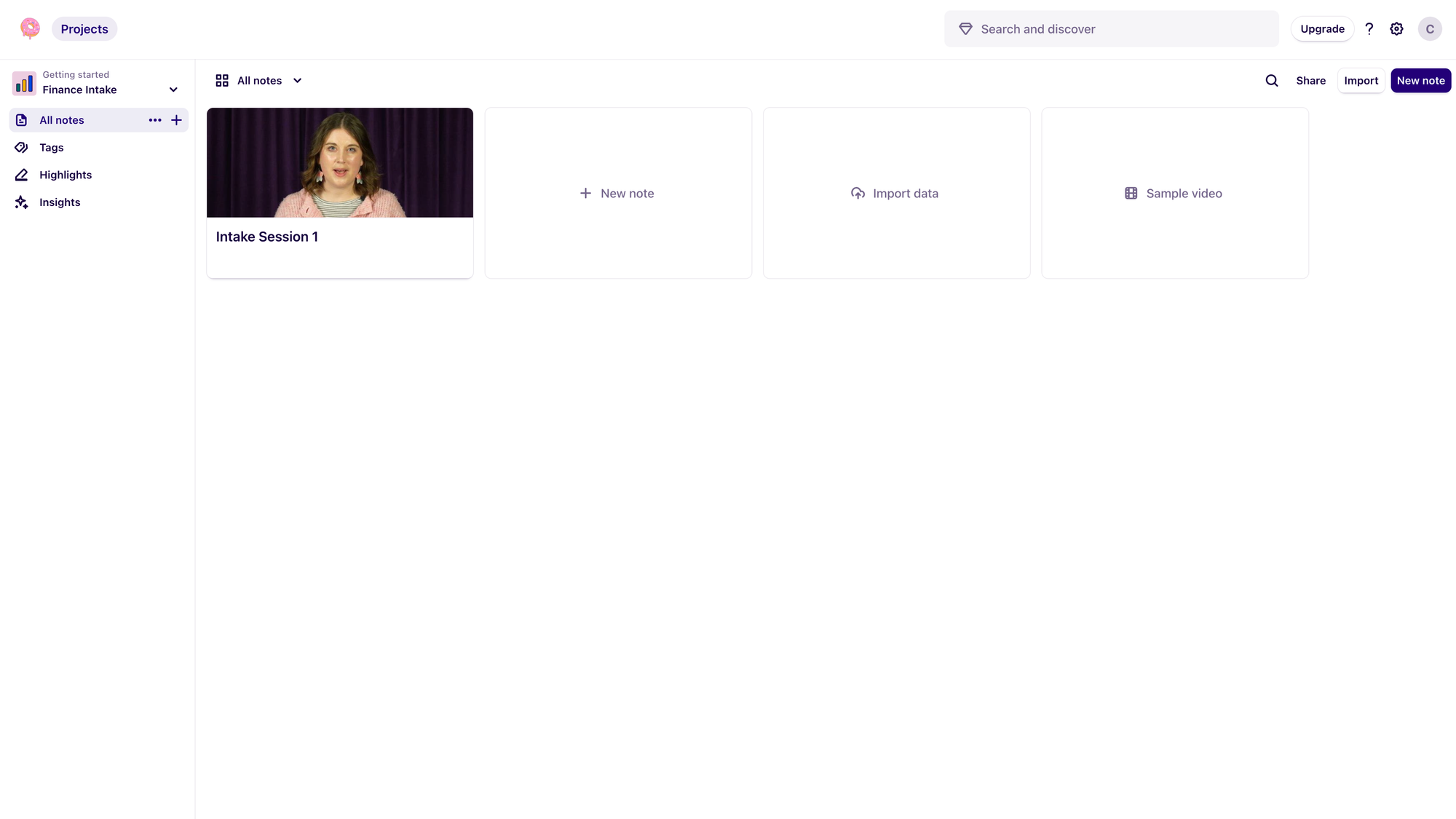Expand the All Notes filter dropdown
Screen dimensions: 1456x819
(297, 80)
